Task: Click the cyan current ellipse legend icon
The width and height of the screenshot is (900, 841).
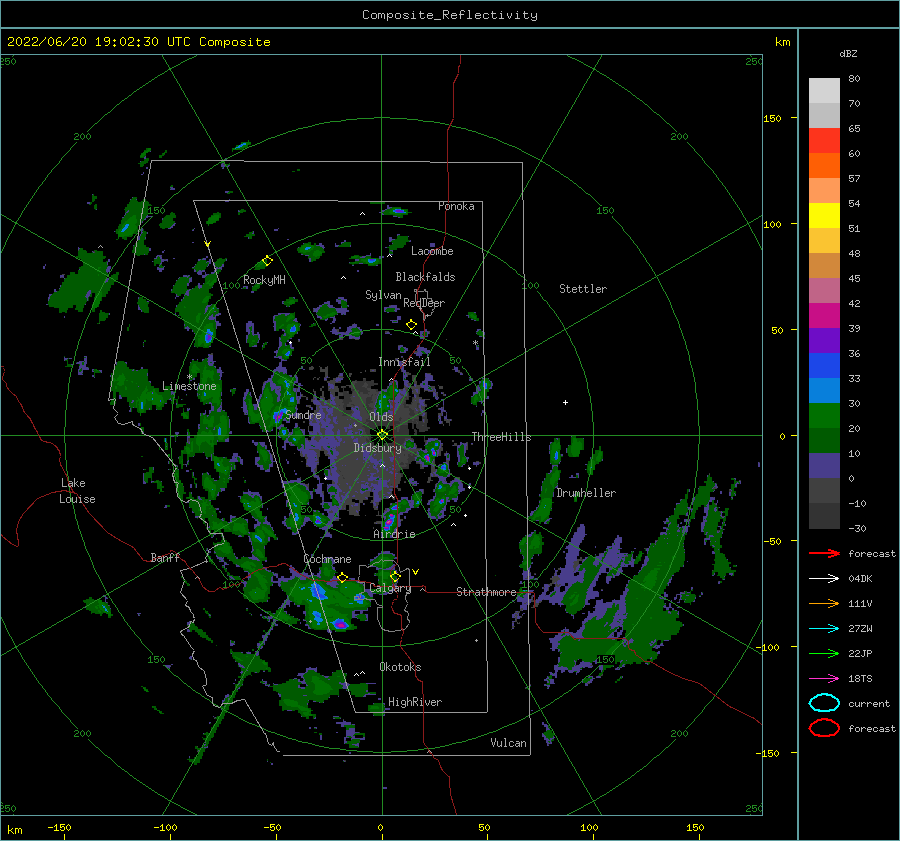Action: tap(824, 703)
